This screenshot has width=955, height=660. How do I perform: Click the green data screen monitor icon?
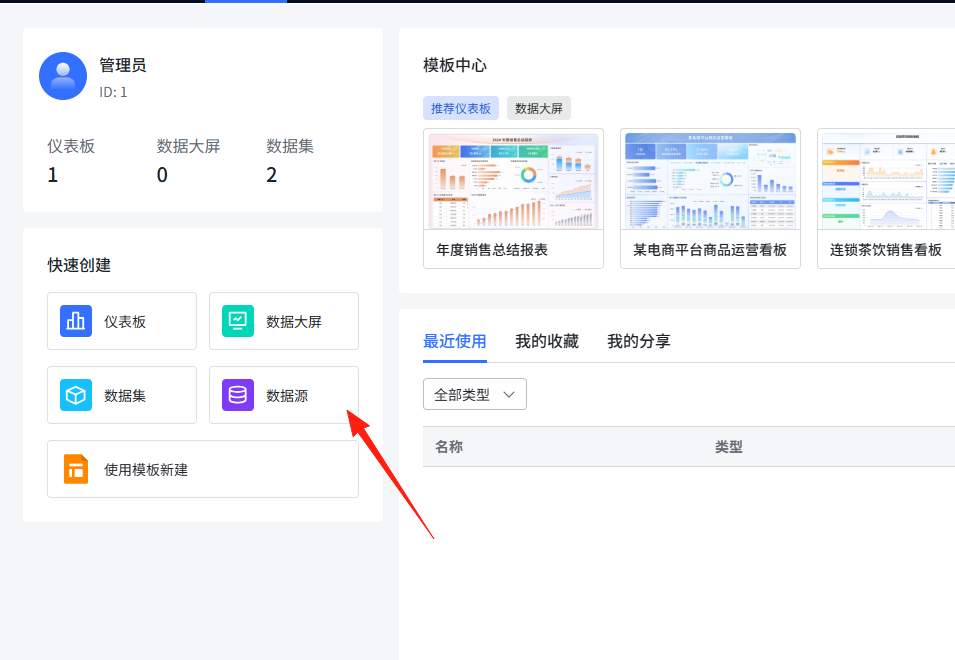point(238,321)
